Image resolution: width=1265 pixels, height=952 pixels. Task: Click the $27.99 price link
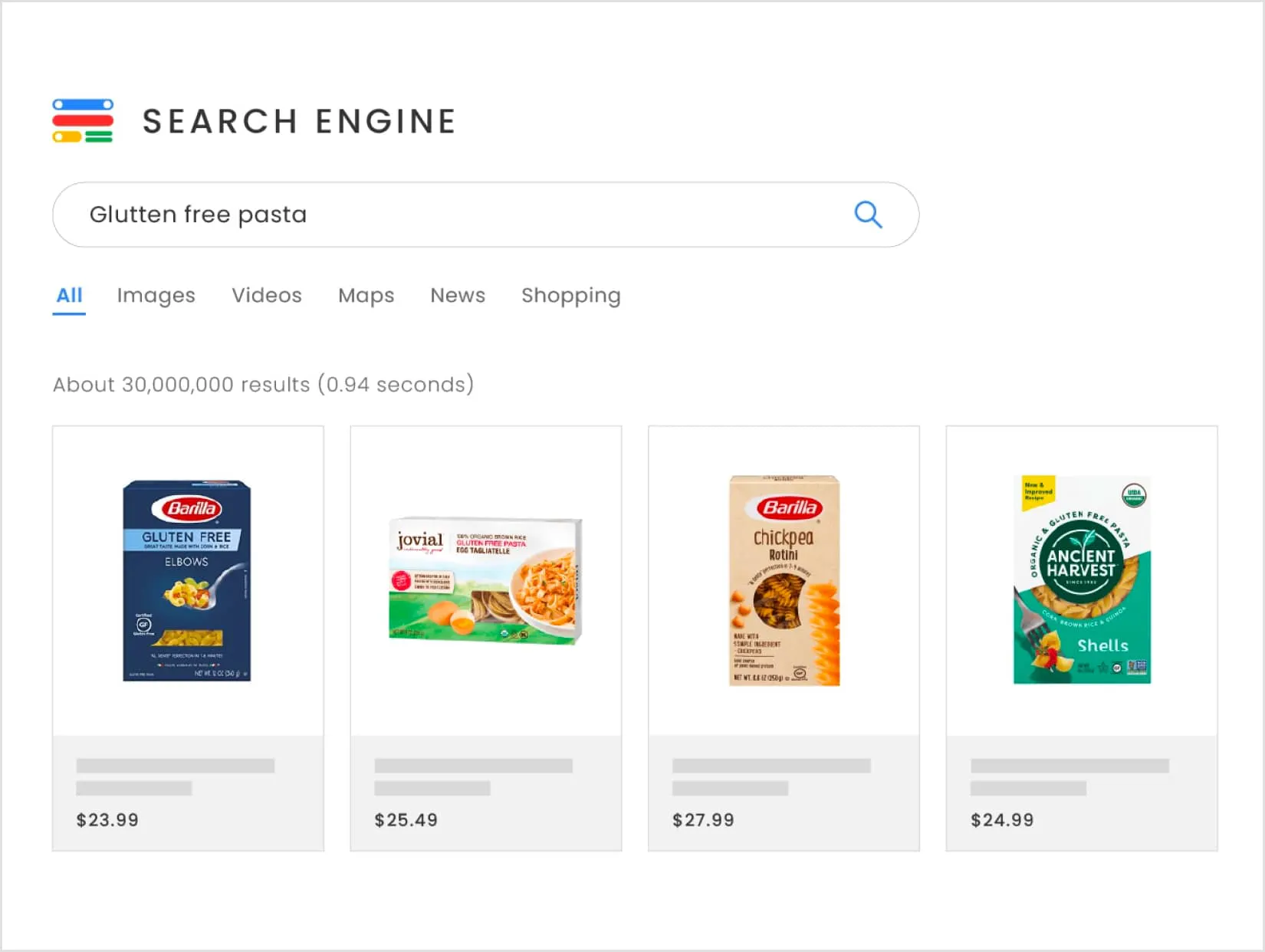pyautogui.click(x=704, y=819)
